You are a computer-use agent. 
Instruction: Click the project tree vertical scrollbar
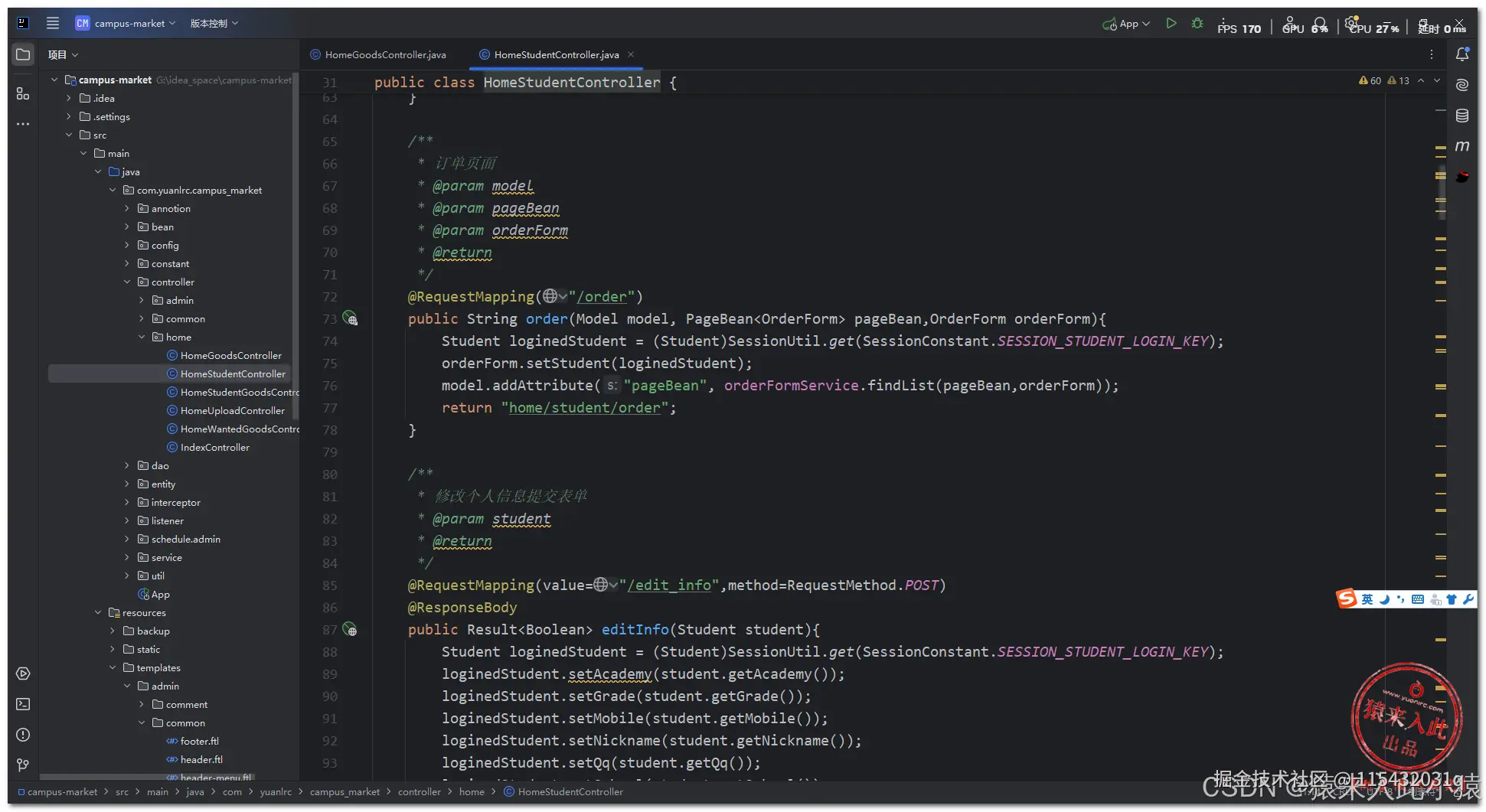[x=295, y=245]
